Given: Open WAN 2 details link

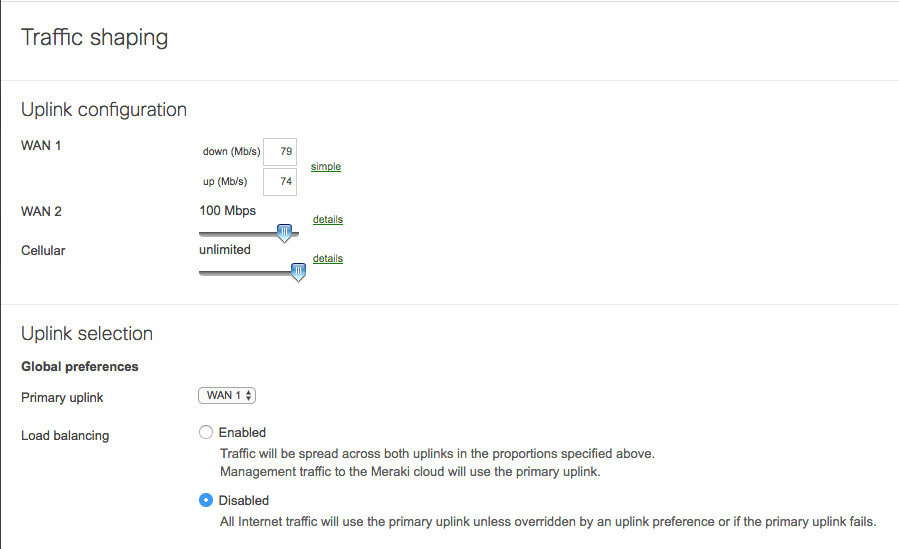Looking at the screenshot, I should tap(328, 220).
